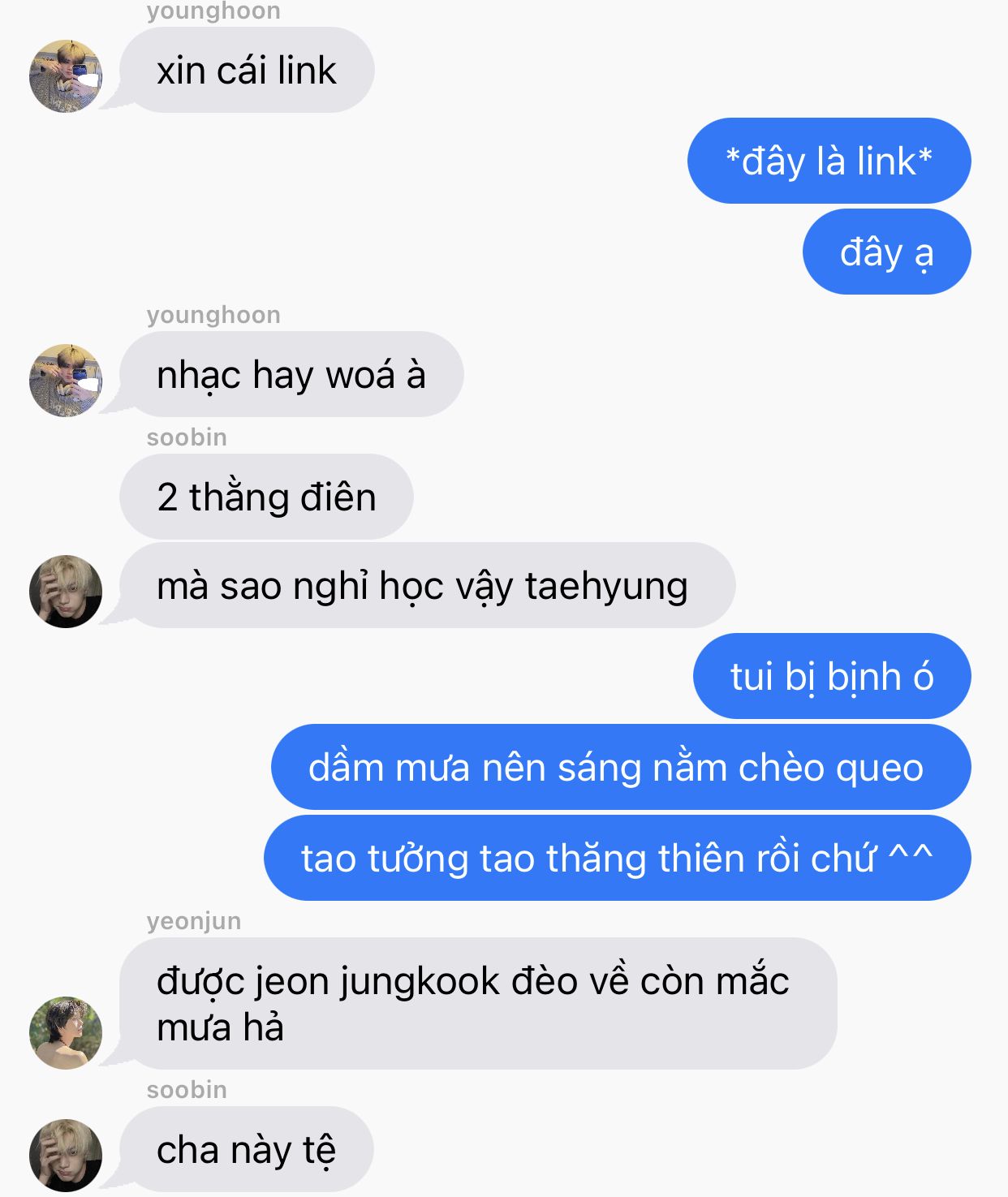Image resolution: width=1008 pixels, height=1197 pixels.
Task: Select yeonjun's 'được jeon jungkook đèo về' message
Action: pos(478,1004)
